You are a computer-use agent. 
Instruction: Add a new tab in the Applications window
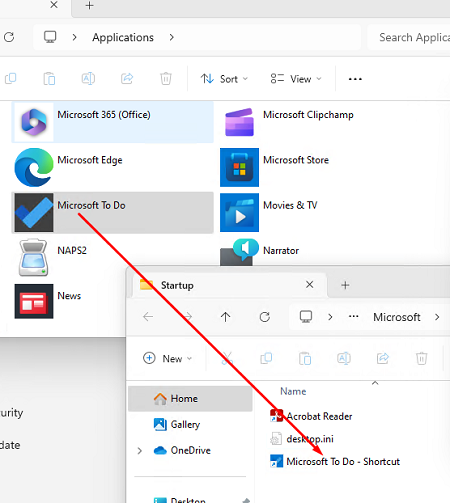[89, 5]
